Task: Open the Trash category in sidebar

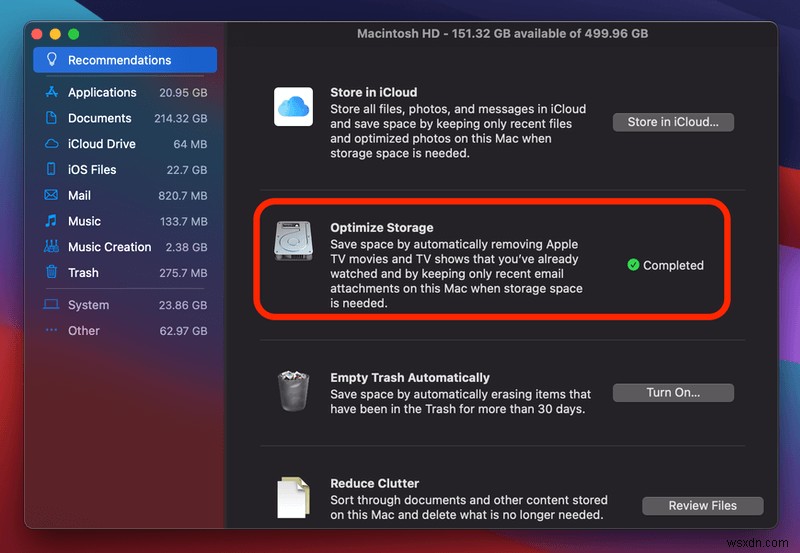Action: [x=125, y=272]
